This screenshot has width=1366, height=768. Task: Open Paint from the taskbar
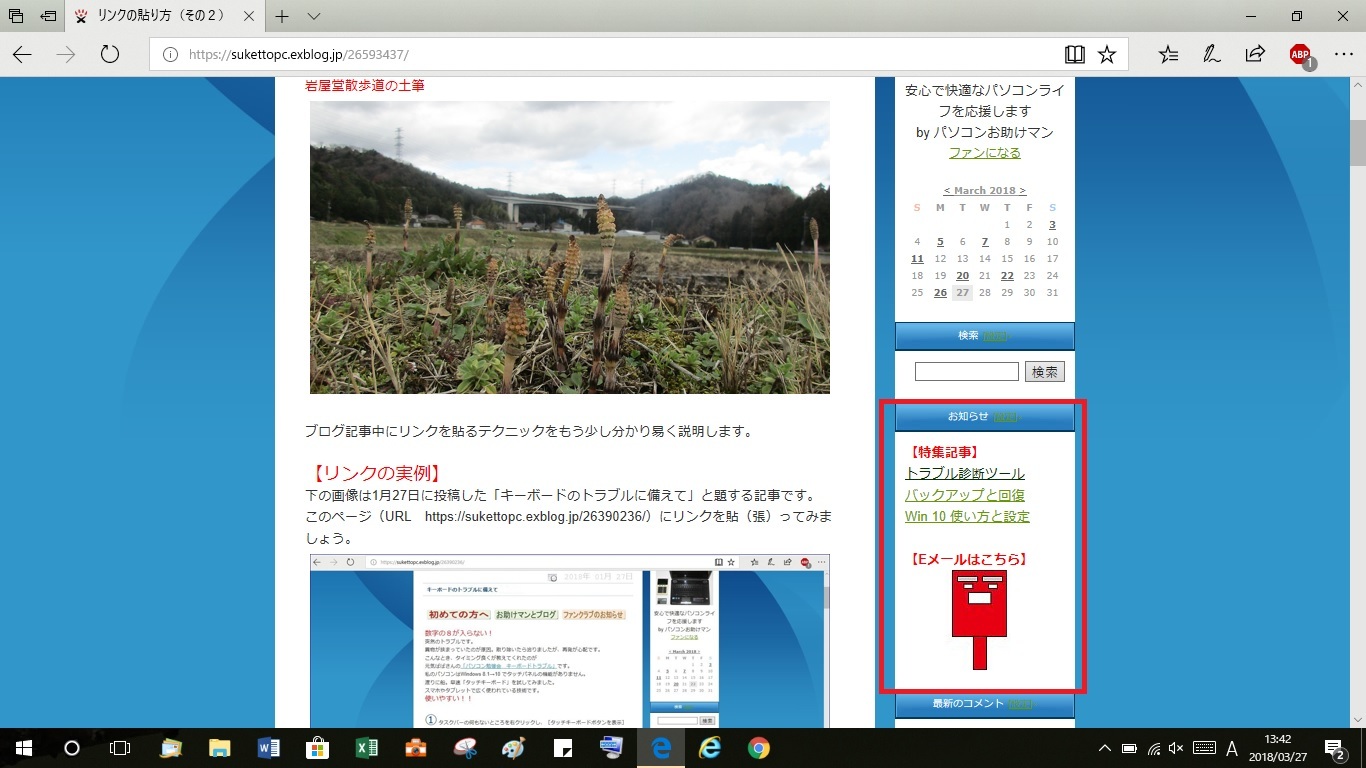coord(513,748)
